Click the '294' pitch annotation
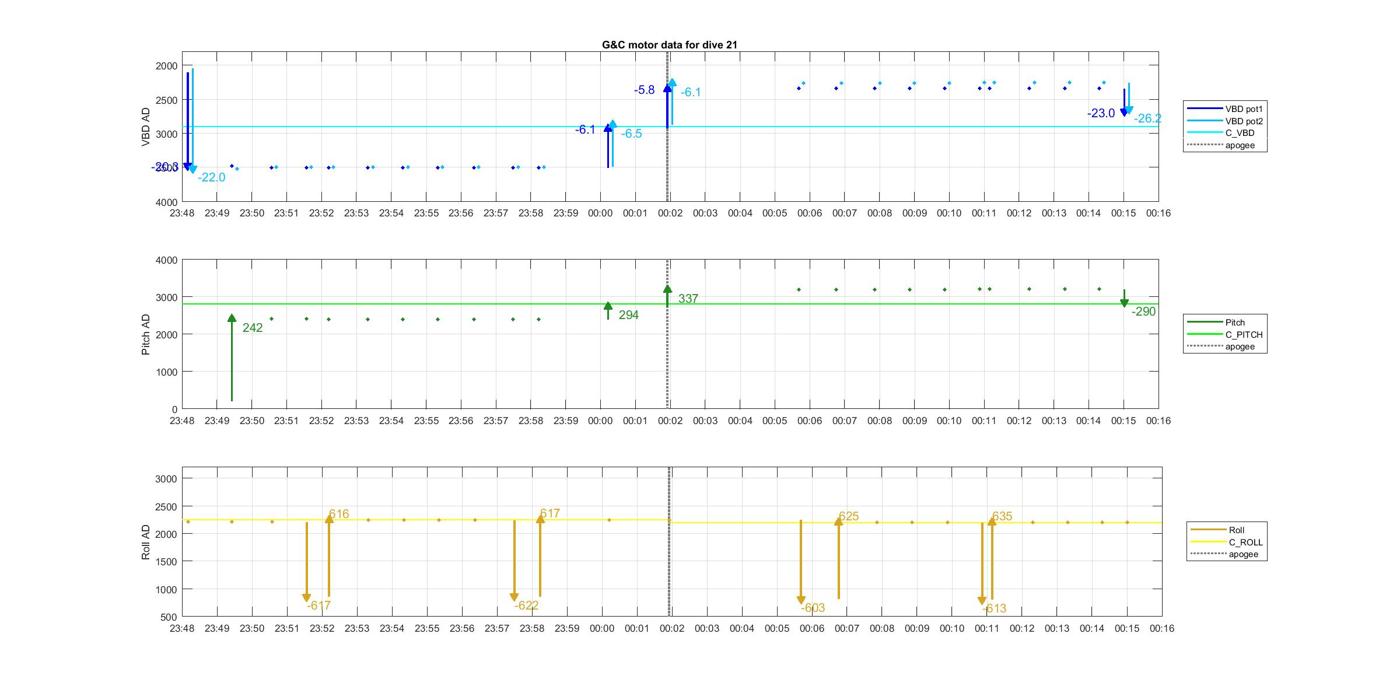This screenshot has width=1400, height=693. point(628,315)
